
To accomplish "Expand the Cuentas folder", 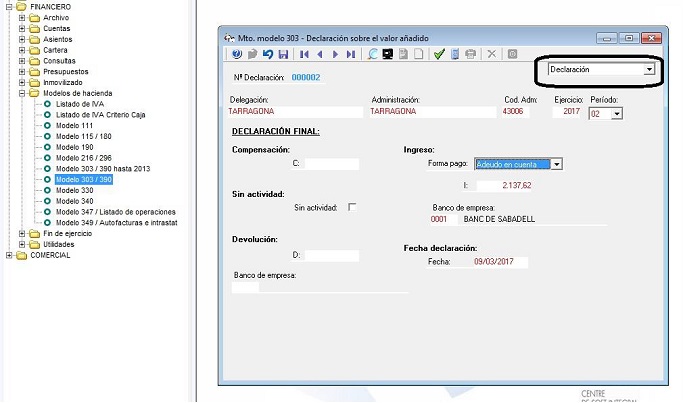I will pos(22,28).
